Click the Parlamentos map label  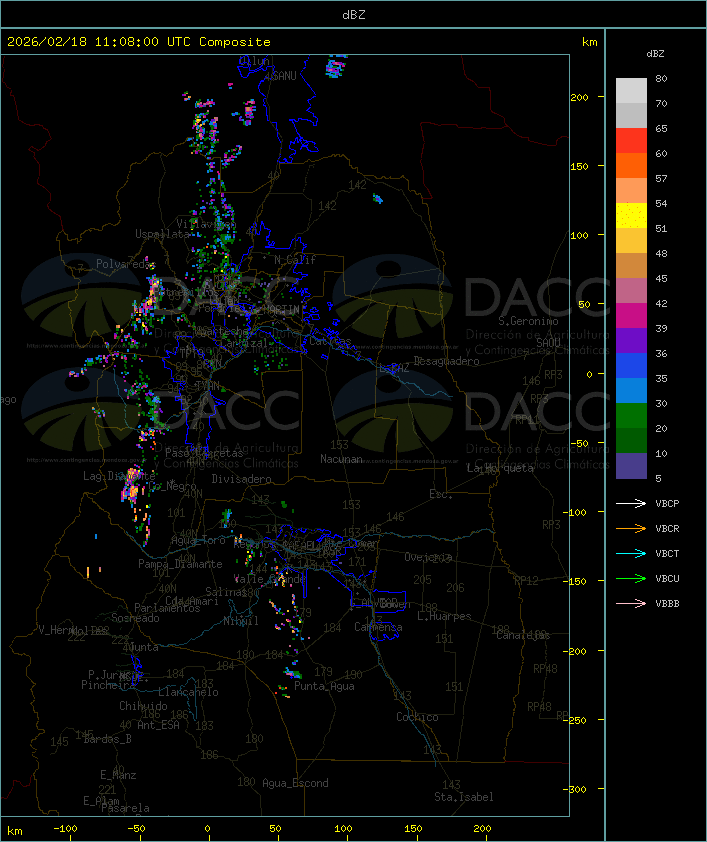coord(167,608)
